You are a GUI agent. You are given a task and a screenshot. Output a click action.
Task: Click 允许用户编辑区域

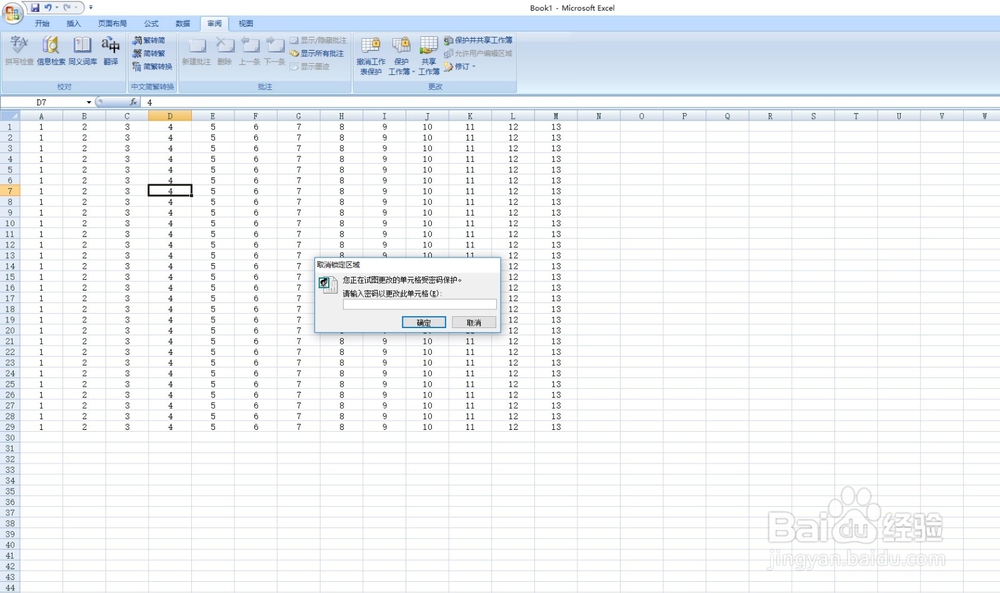(478, 54)
